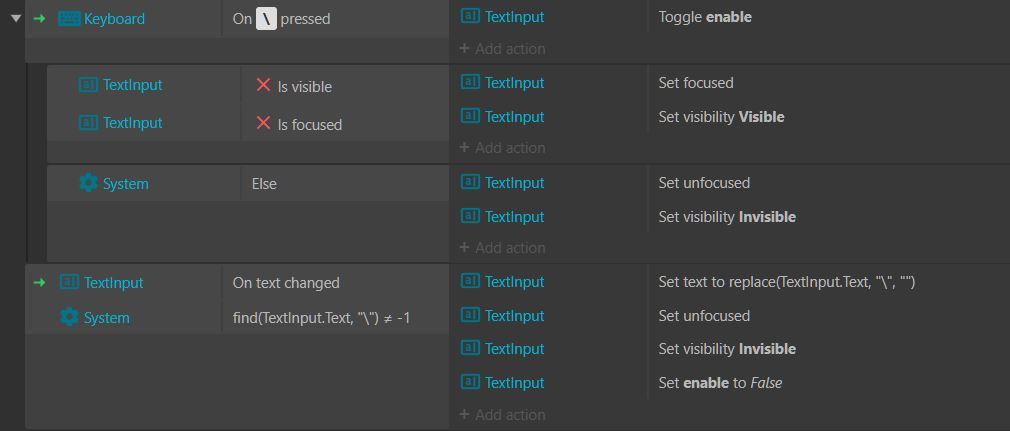Click the TextInput icon beside On text changed
The image size is (1010, 431).
(69, 282)
